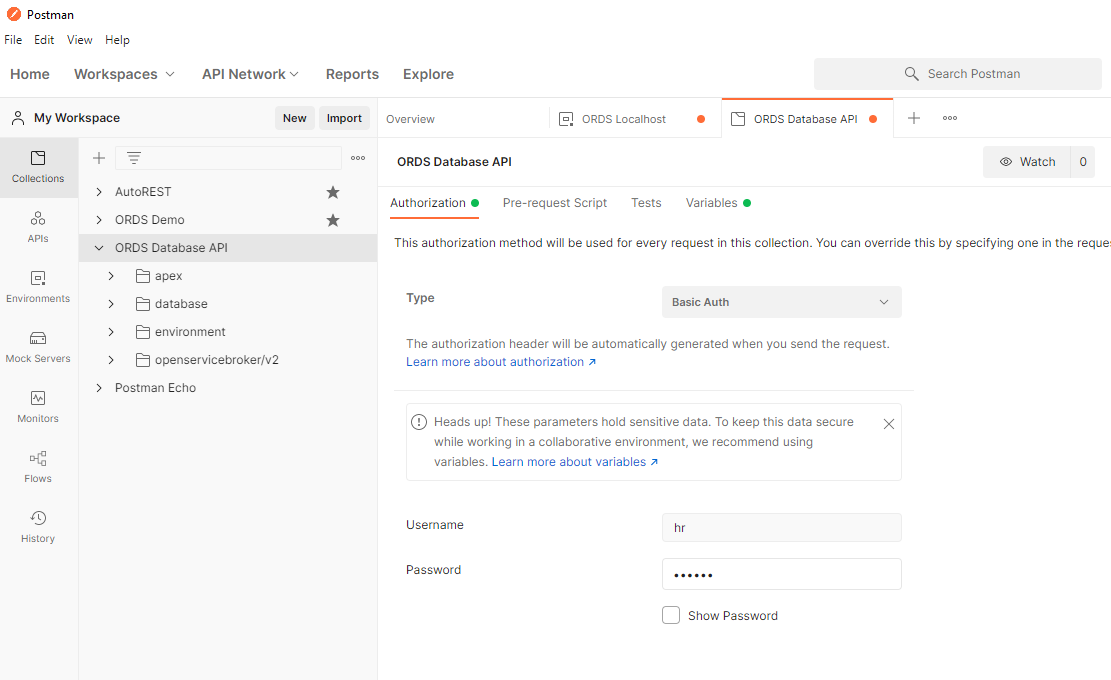The image size is (1111, 680).
Task: Click the Username input field containing hr
Action: tap(782, 528)
